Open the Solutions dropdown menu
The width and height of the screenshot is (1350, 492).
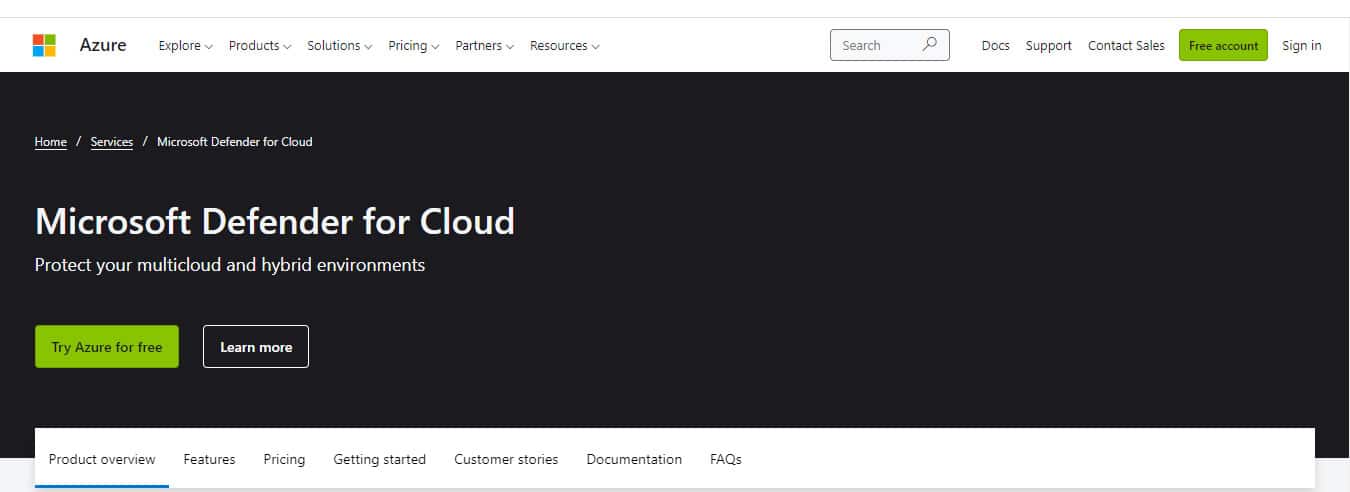point(340,45)
